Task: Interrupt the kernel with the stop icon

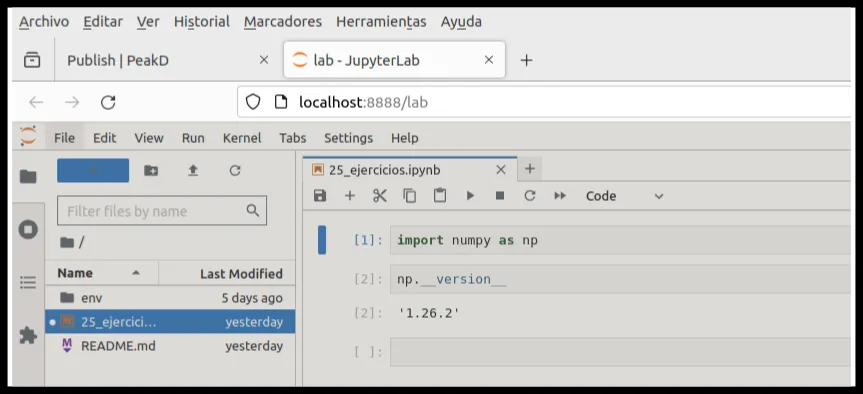Action: pyautogui.click(x=500, y=196)
